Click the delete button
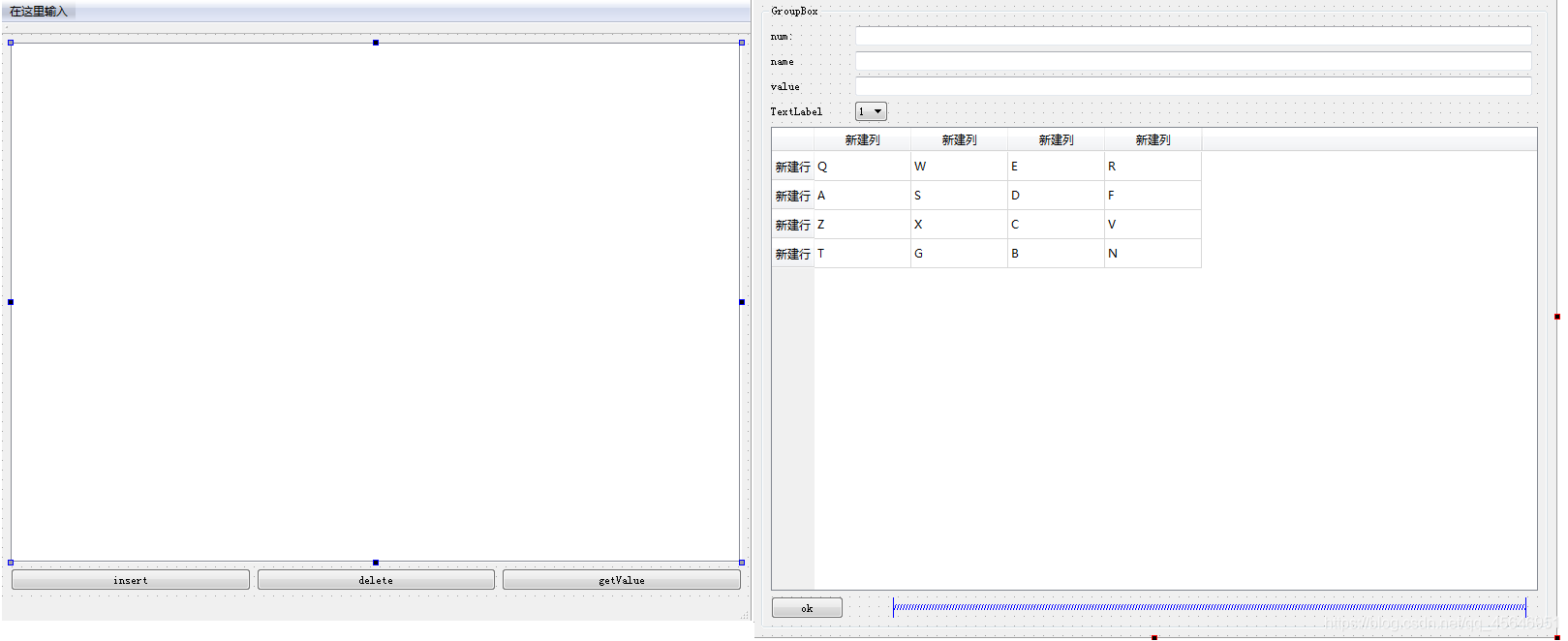The height and width of the screenshot is (641, 1568). tap(376, 580)
